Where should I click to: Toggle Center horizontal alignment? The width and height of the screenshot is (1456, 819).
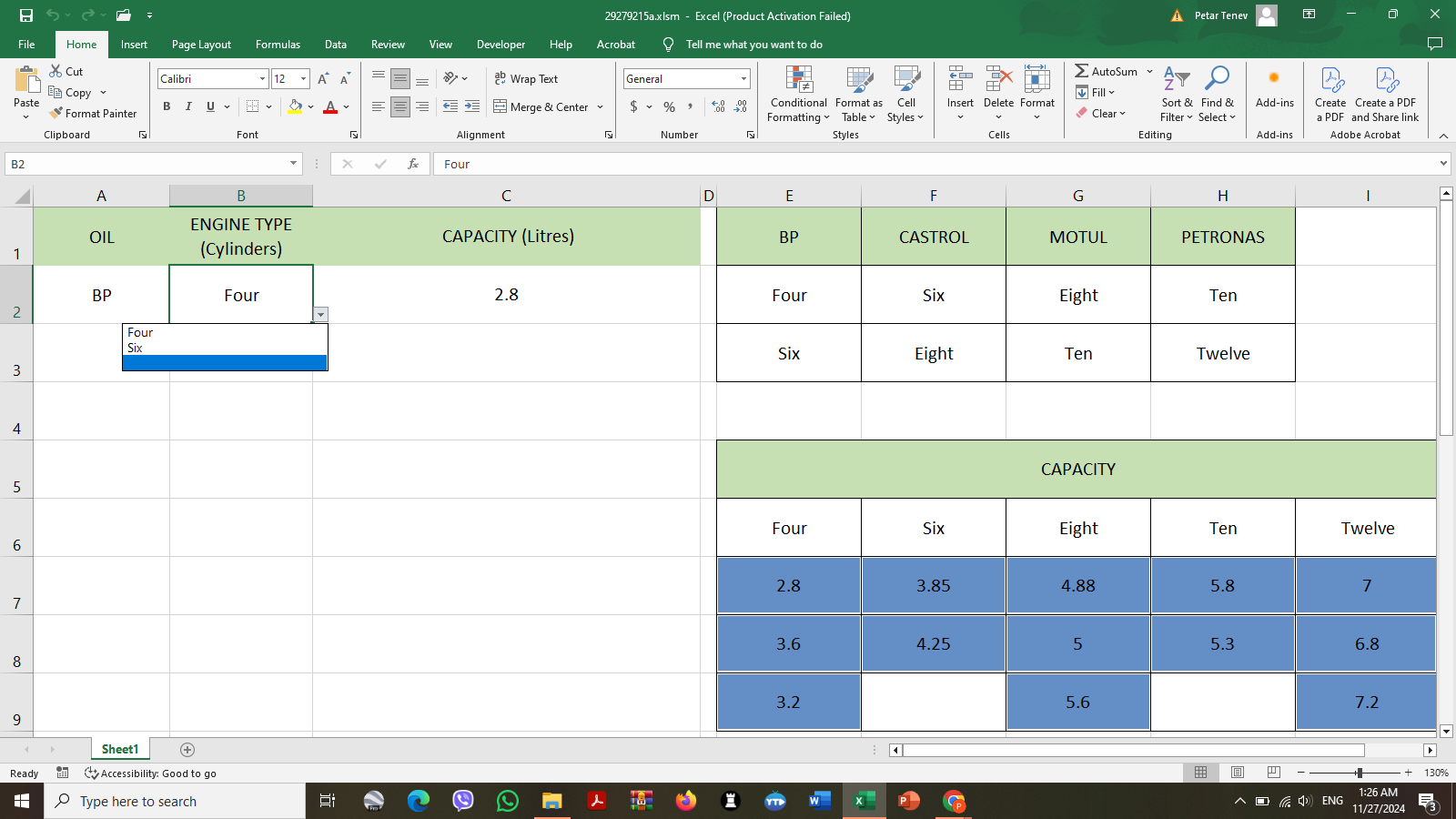[x=400, y=106]
